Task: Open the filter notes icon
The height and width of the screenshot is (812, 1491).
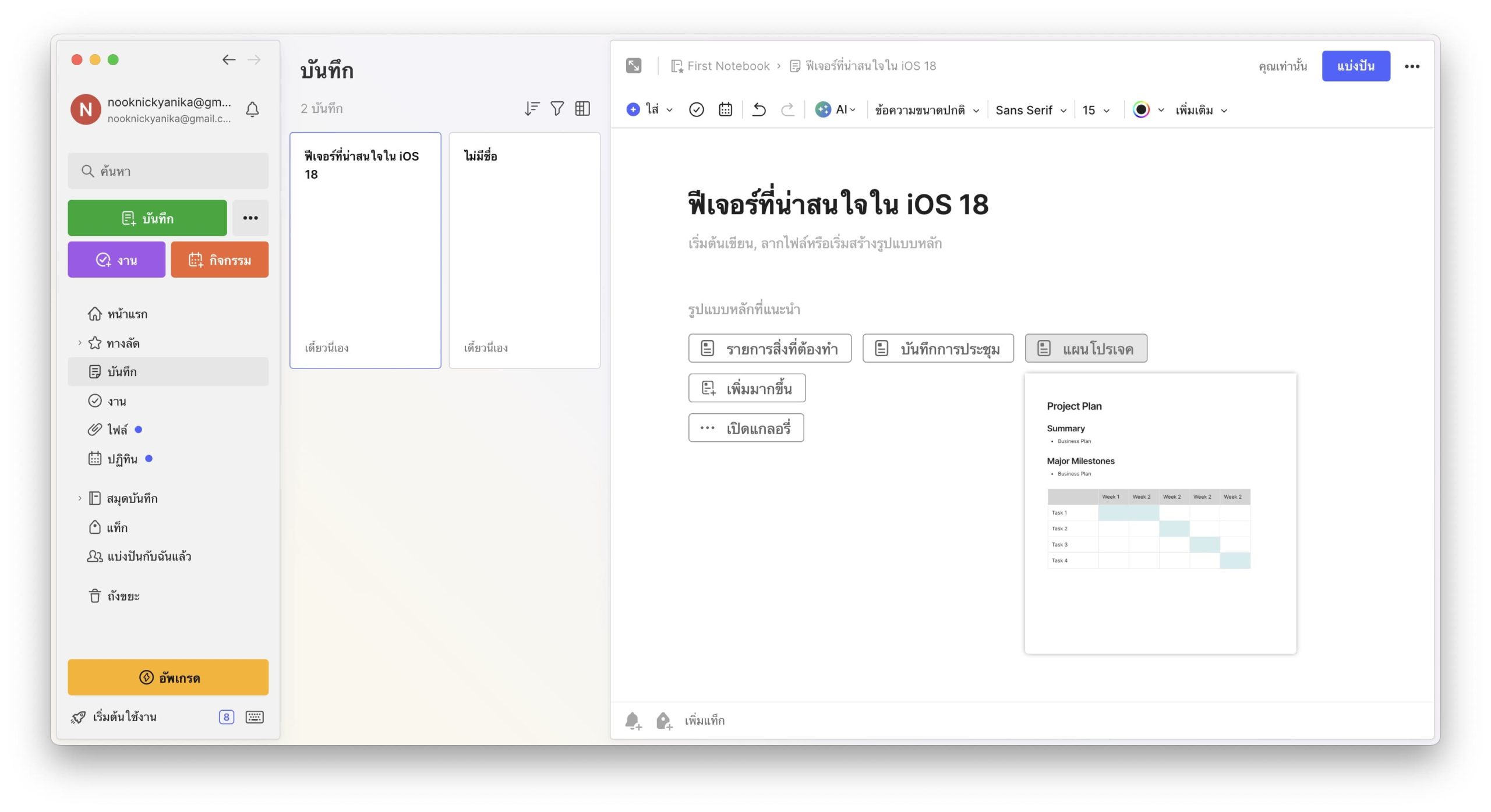Action: pos(557,108)
